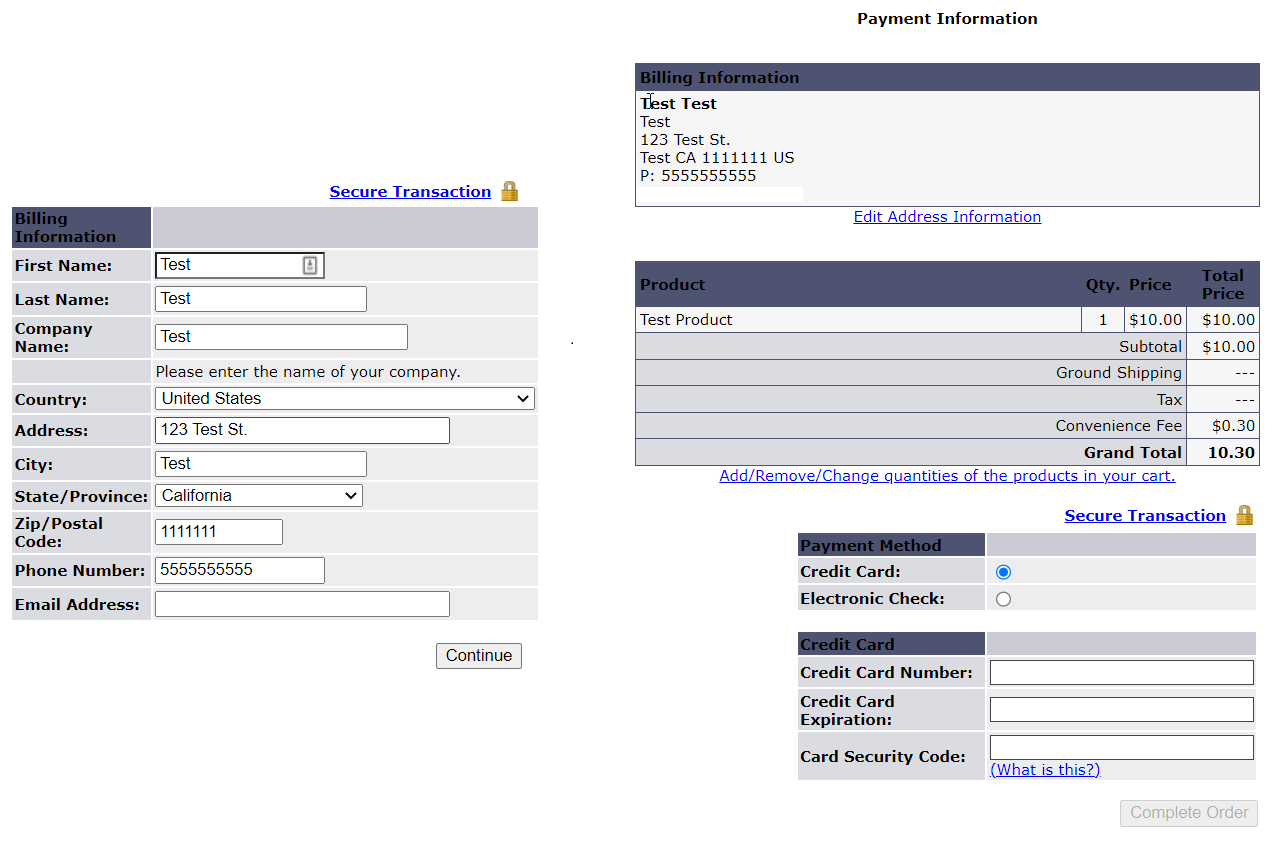Screen dimensions: 1277x846
Task: Click Edit Address Information link
Action: [x=947, y=217]
